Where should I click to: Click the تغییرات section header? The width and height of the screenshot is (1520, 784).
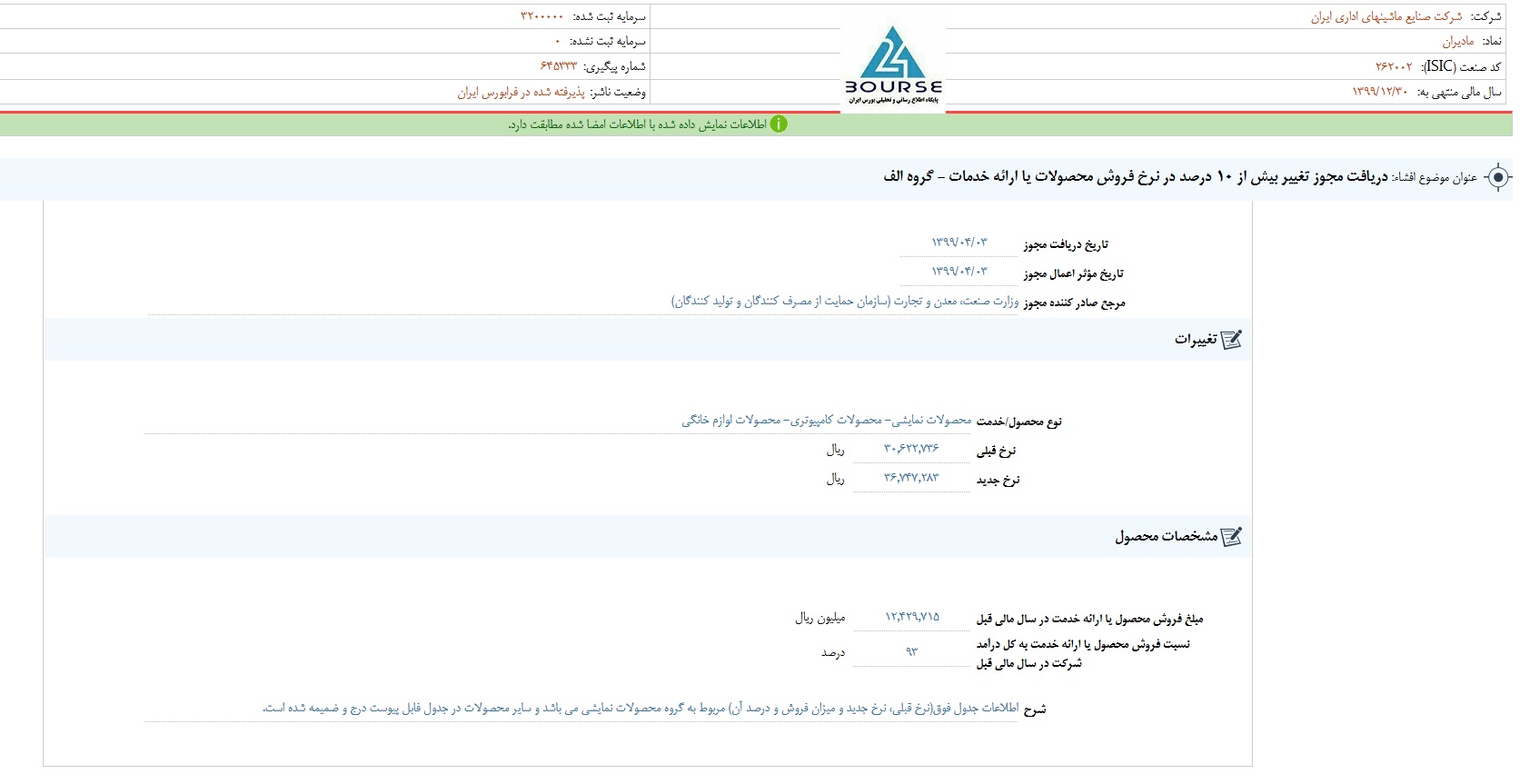pyautogui.click(x=648, y=340)
